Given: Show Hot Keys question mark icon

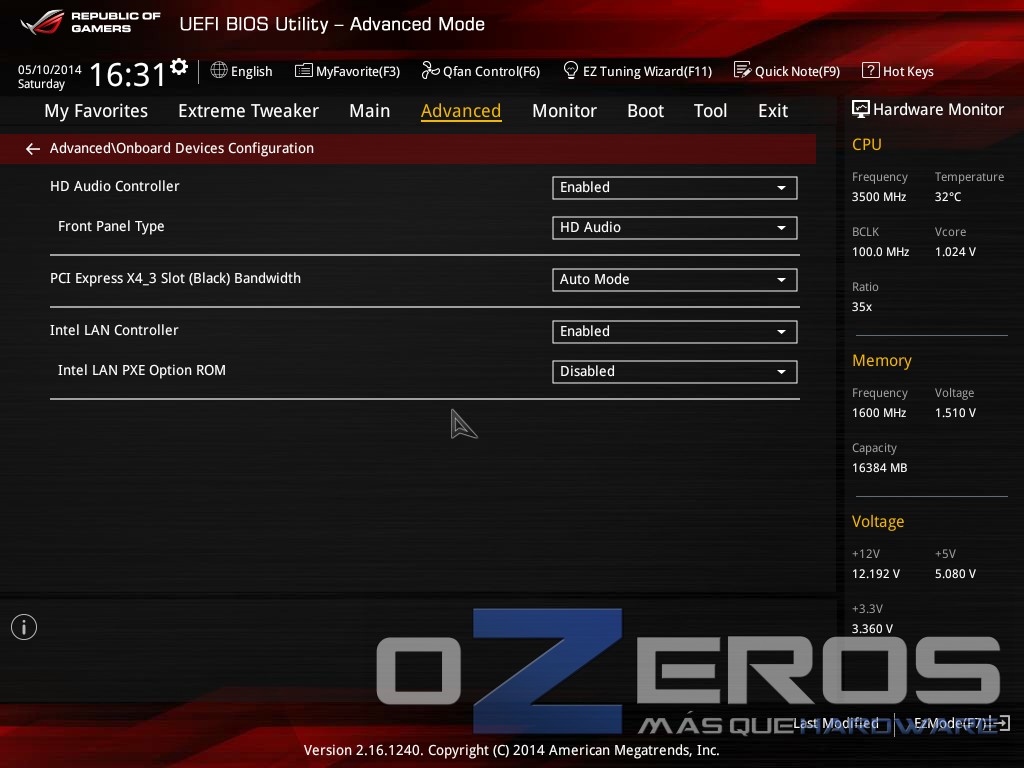Looking at the screenshot, I should click(x=871, y=70).
